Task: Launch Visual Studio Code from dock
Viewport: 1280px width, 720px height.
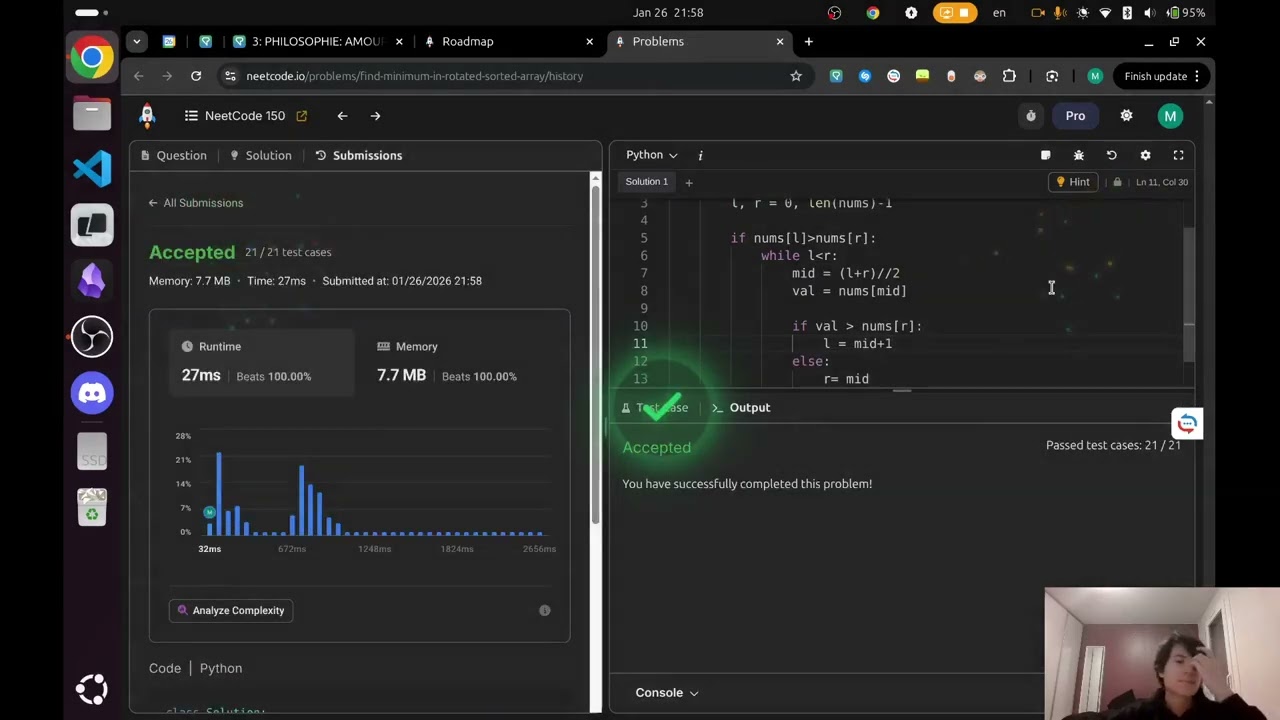Action: point(92,169)
